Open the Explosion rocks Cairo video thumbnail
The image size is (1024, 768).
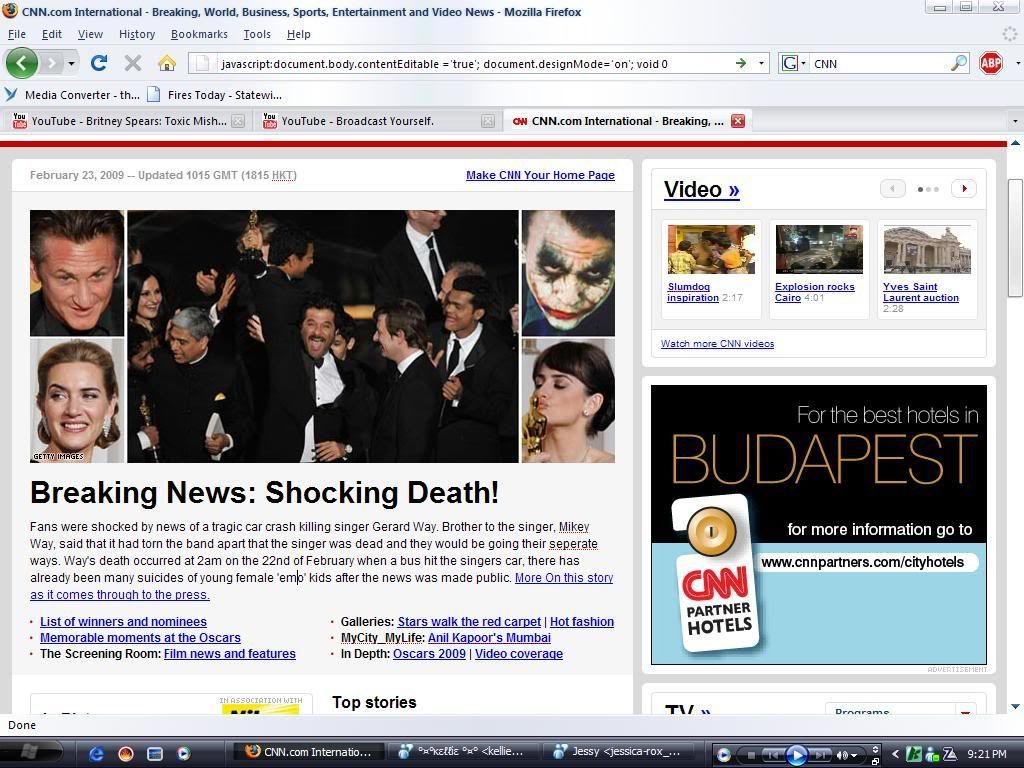tap(819, 249)
